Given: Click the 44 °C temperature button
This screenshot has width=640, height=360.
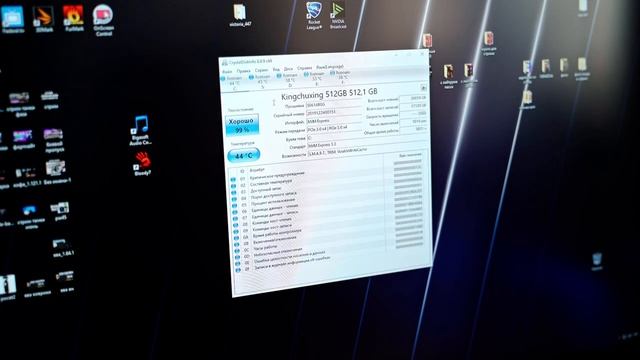Looking at the screenshot, I should pyautogui.click(x=243, y=156).
